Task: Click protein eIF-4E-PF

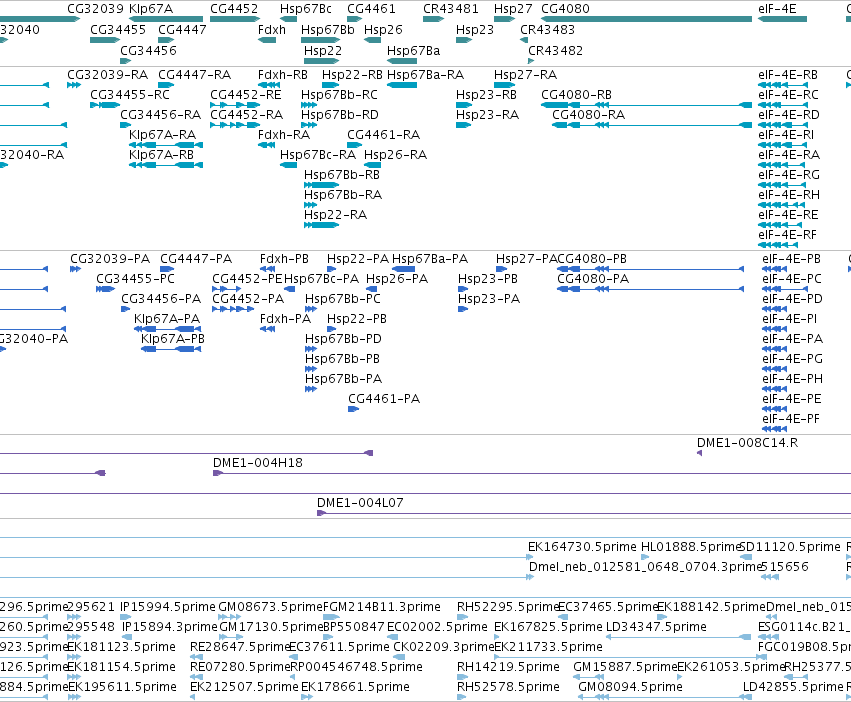Action: coord(791,419)
